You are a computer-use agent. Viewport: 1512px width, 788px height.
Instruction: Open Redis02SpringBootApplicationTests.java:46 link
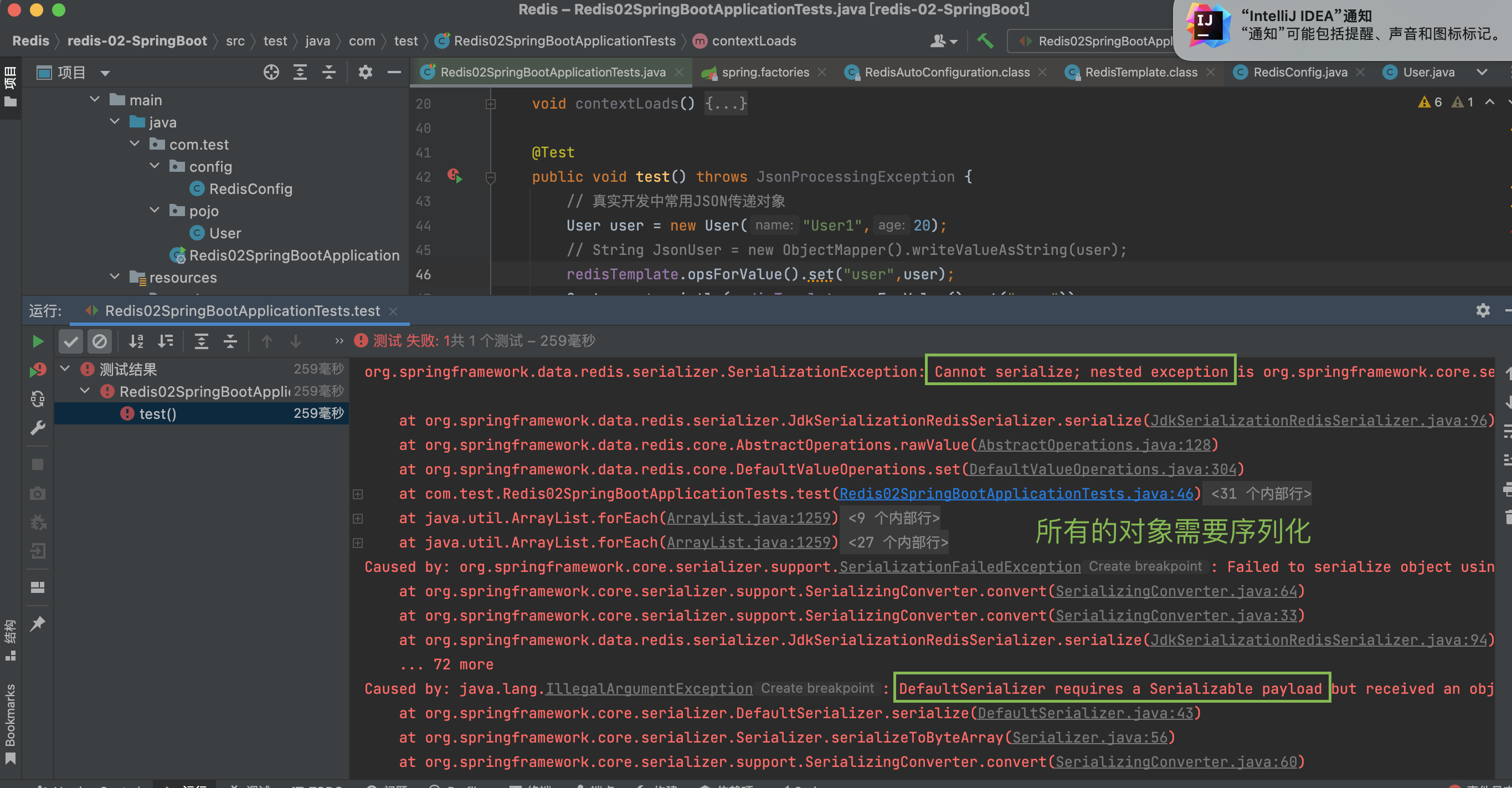(1016, 494)
